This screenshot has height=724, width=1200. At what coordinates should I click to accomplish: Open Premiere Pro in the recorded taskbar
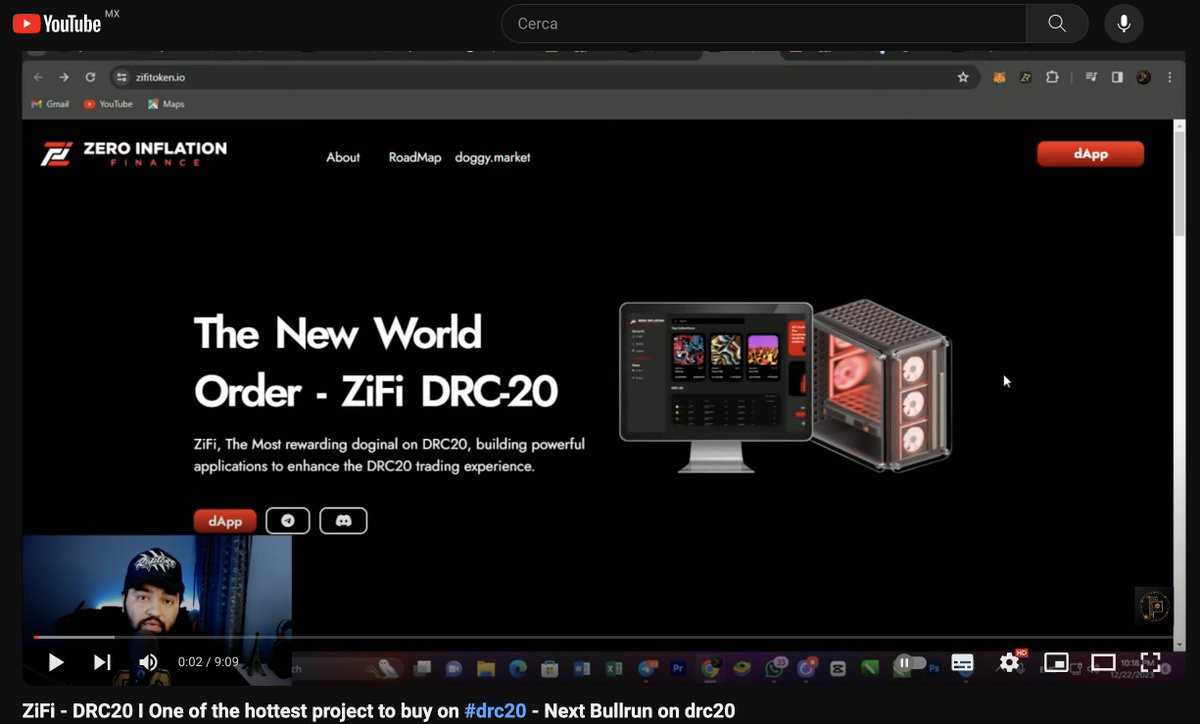[678, 667]
